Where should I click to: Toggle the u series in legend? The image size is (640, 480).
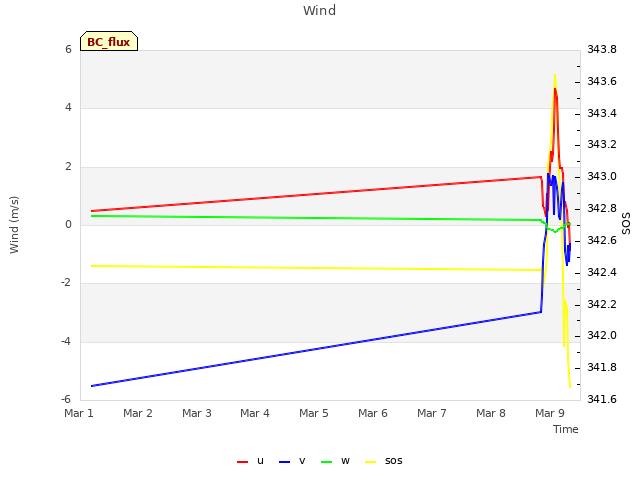click(x=251, y=461)
